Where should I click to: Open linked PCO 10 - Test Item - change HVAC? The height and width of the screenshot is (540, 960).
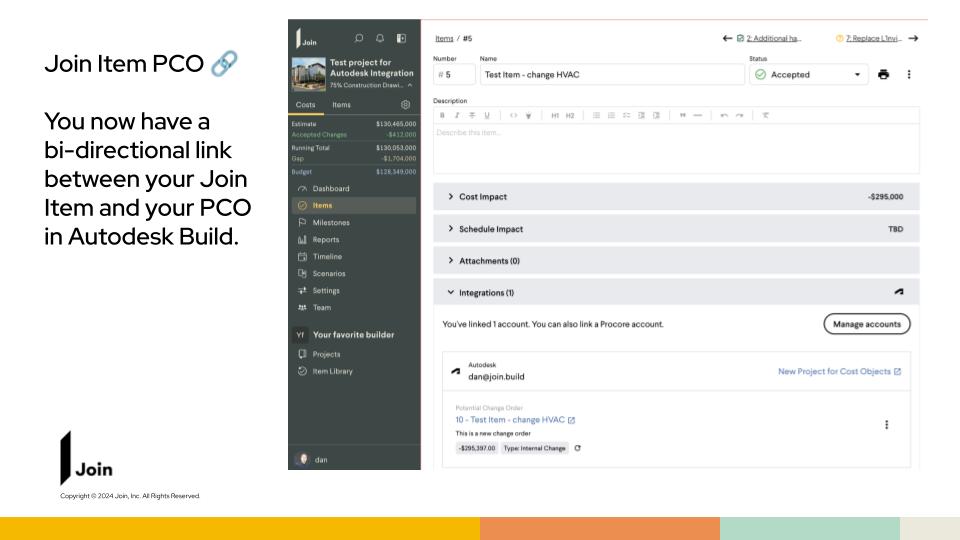(x=515, y=420)
